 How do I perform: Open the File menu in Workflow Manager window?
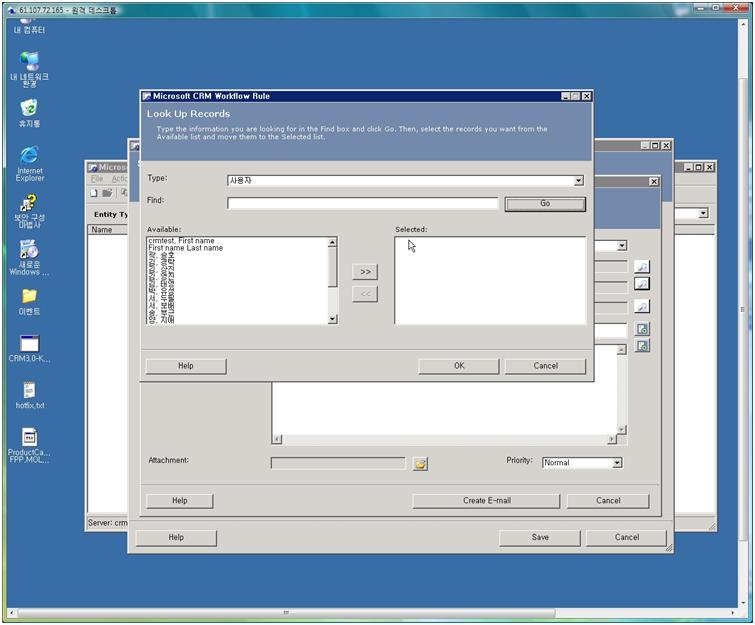97,179
